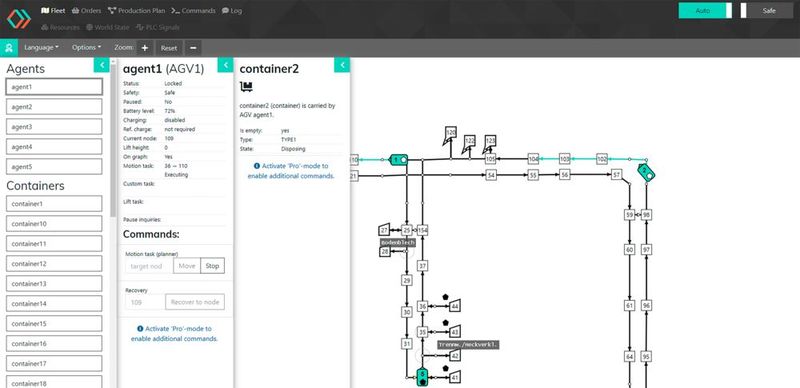Zoom out with the minus button

point(193,48)
